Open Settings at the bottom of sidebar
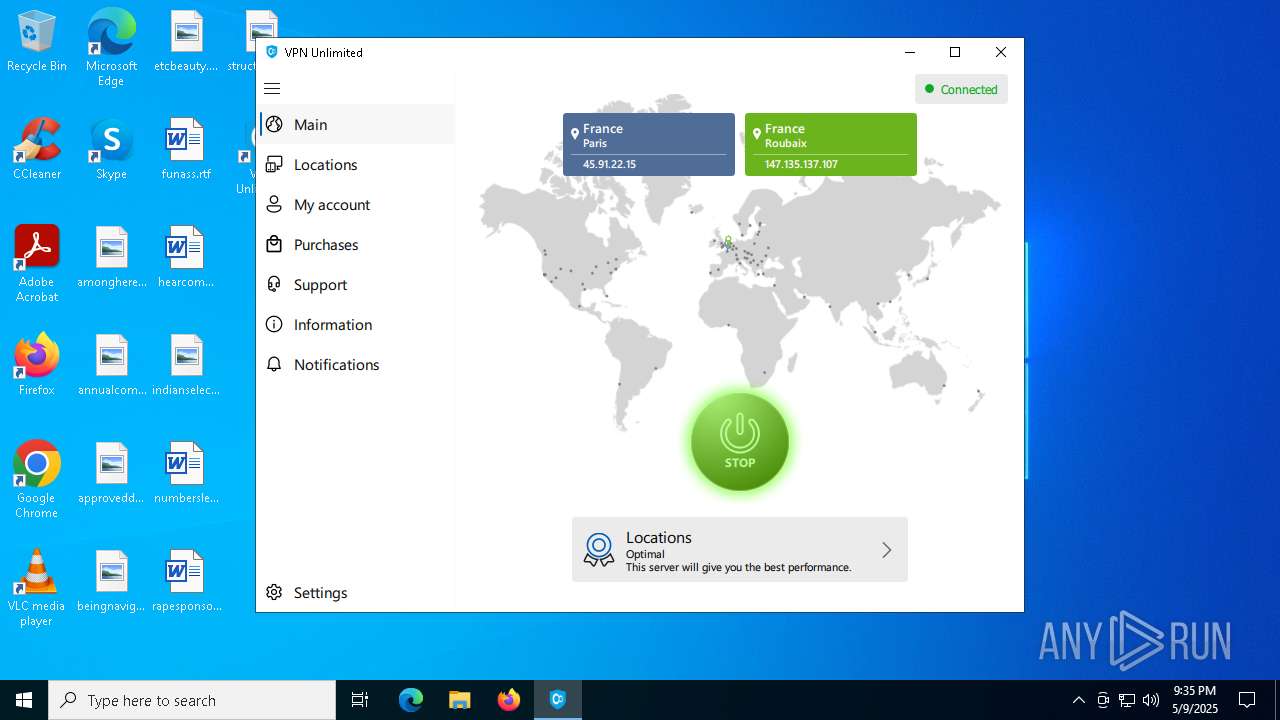The height and width of the screenshot is (720, 1280). pyautogui.click(x=357, y=592)
